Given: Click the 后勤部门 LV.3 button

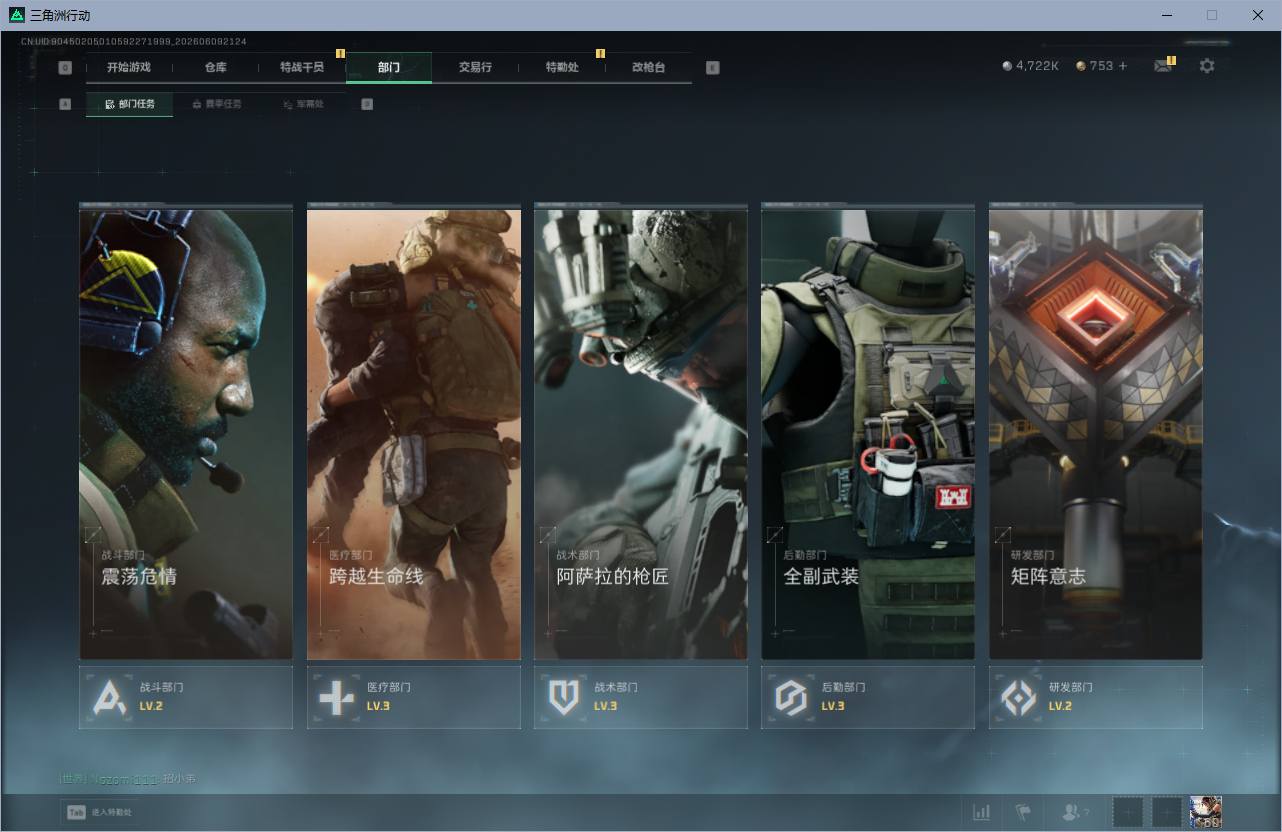Looking at the screenshot, I should (868, 697).
